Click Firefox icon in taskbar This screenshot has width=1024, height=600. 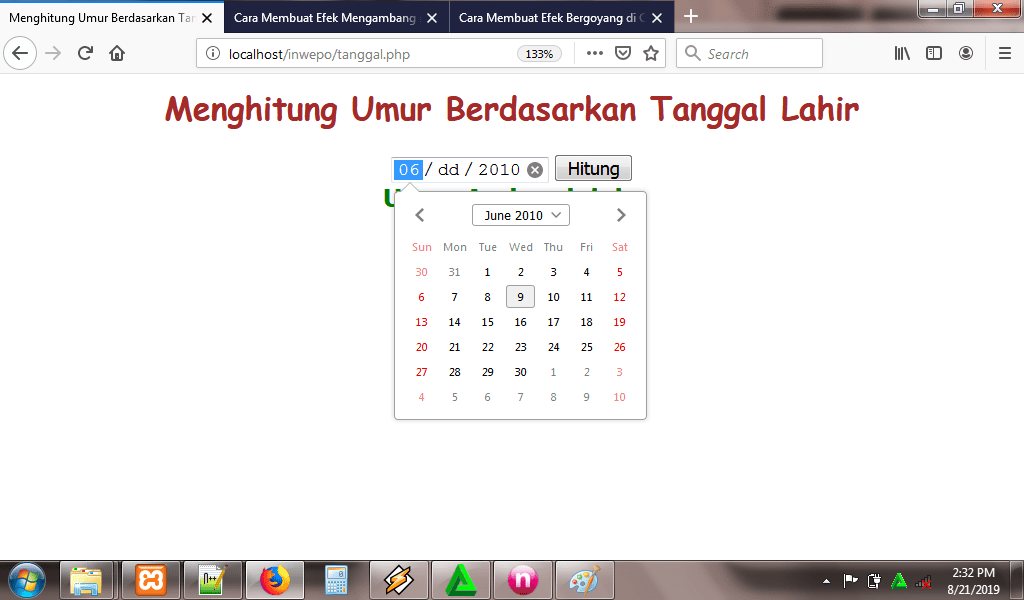click(275, 580)
